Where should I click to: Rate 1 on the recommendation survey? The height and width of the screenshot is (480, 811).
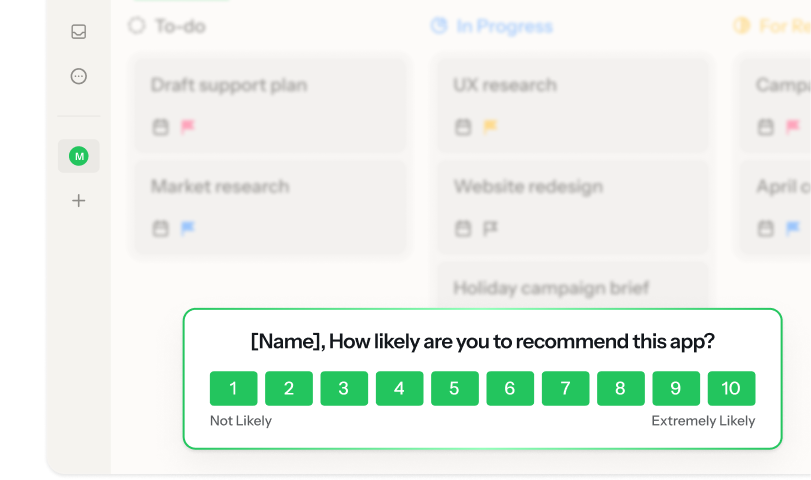pos(233,389)
